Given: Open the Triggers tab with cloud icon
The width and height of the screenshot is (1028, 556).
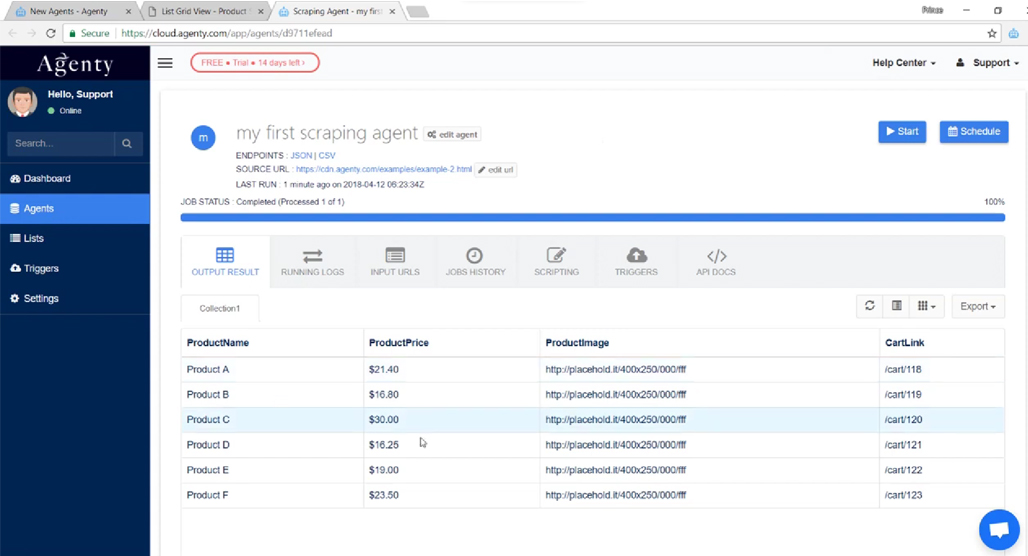Looking at the screenshot, I should 636,262.
